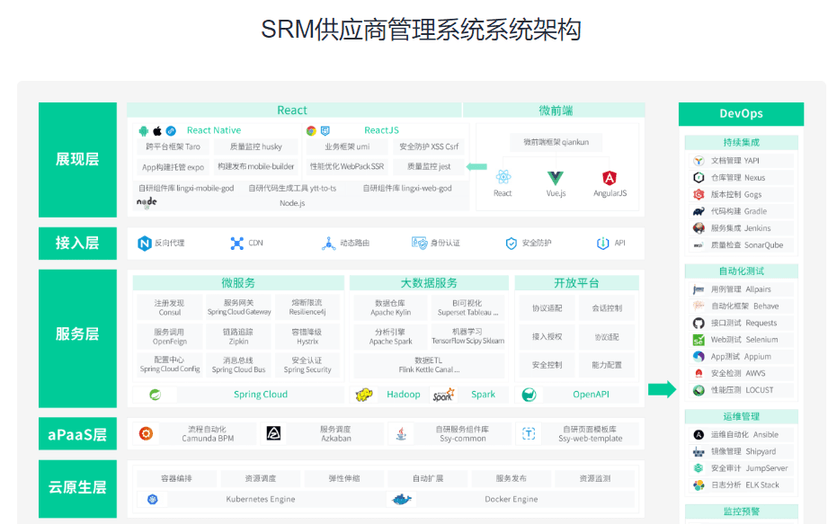Open the 微前端 section header

554,110
